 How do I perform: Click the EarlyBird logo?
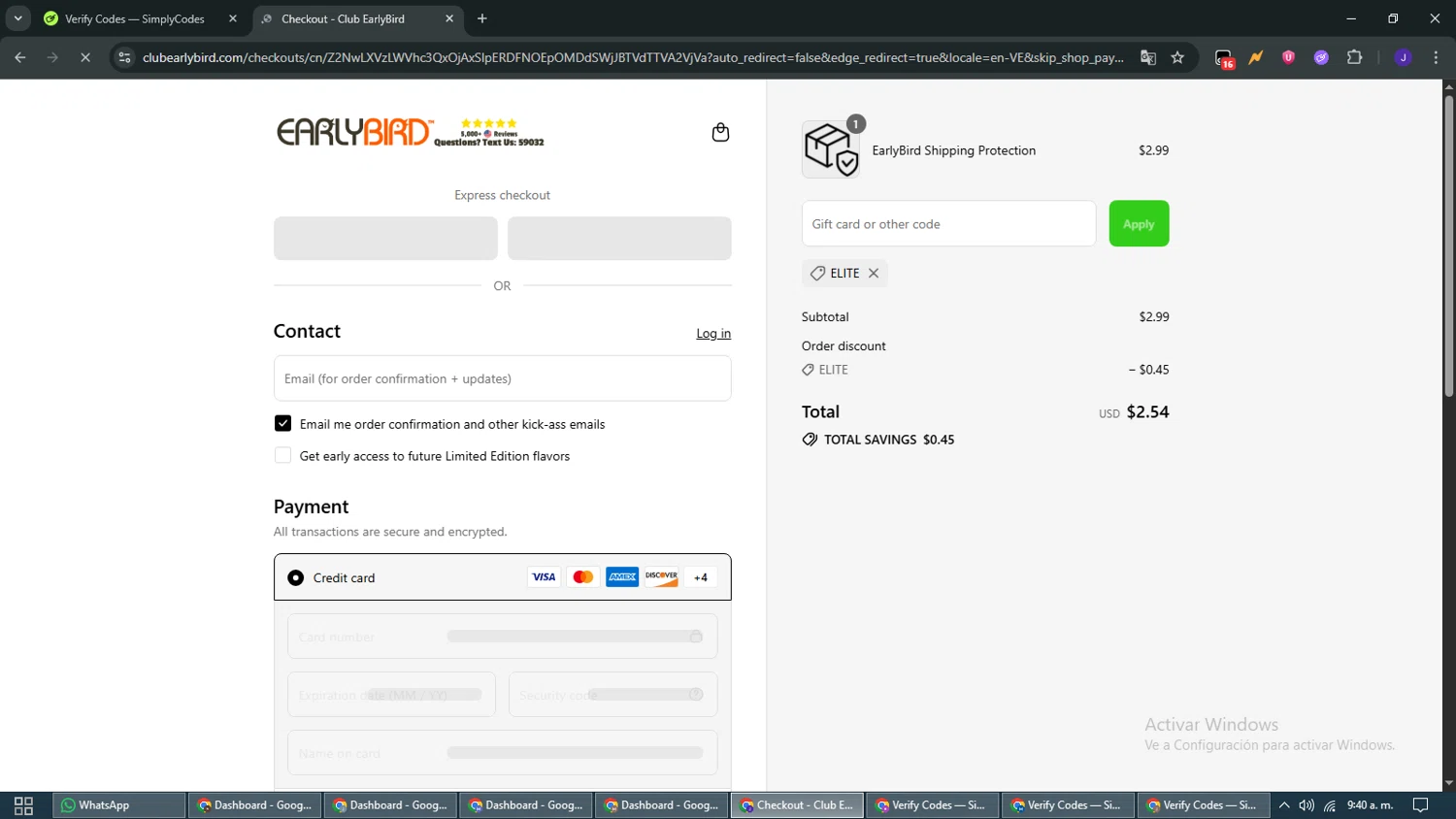[354, 132]
